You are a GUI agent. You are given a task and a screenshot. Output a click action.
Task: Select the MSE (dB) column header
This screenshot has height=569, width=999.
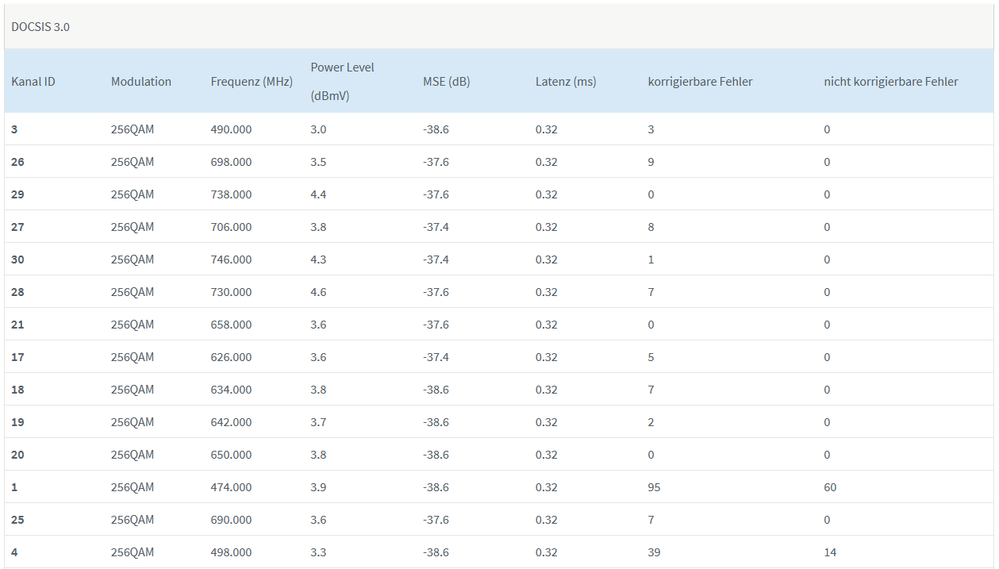point(446,81)
